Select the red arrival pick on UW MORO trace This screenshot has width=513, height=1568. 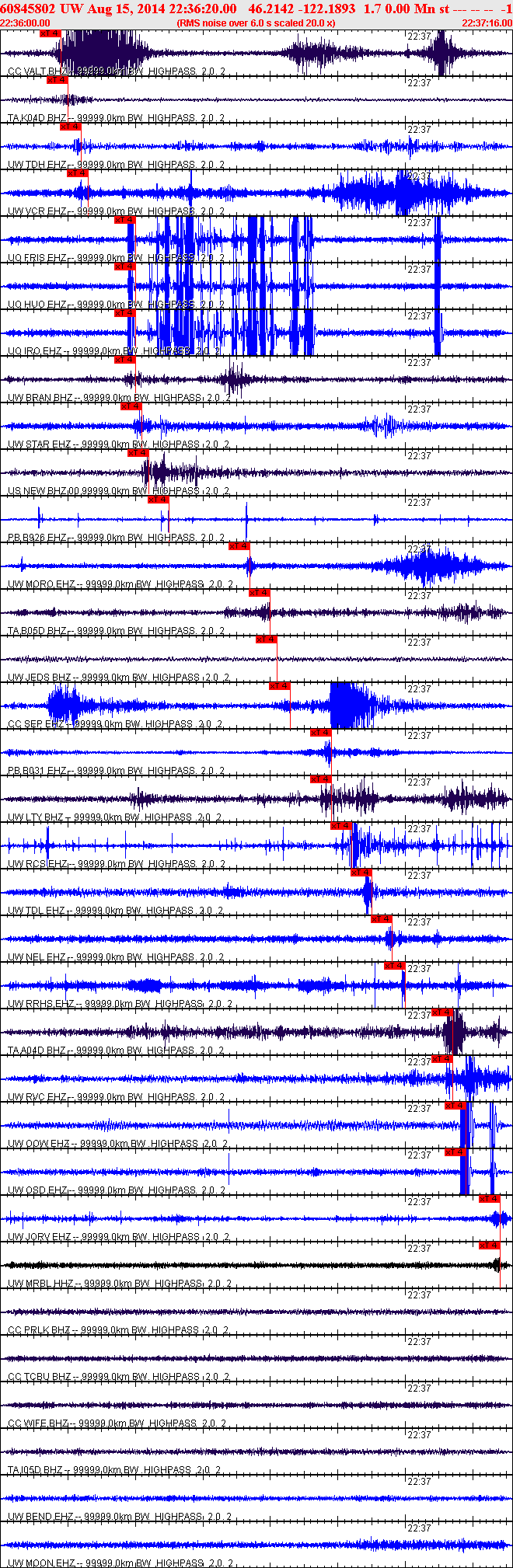(239, 546)
